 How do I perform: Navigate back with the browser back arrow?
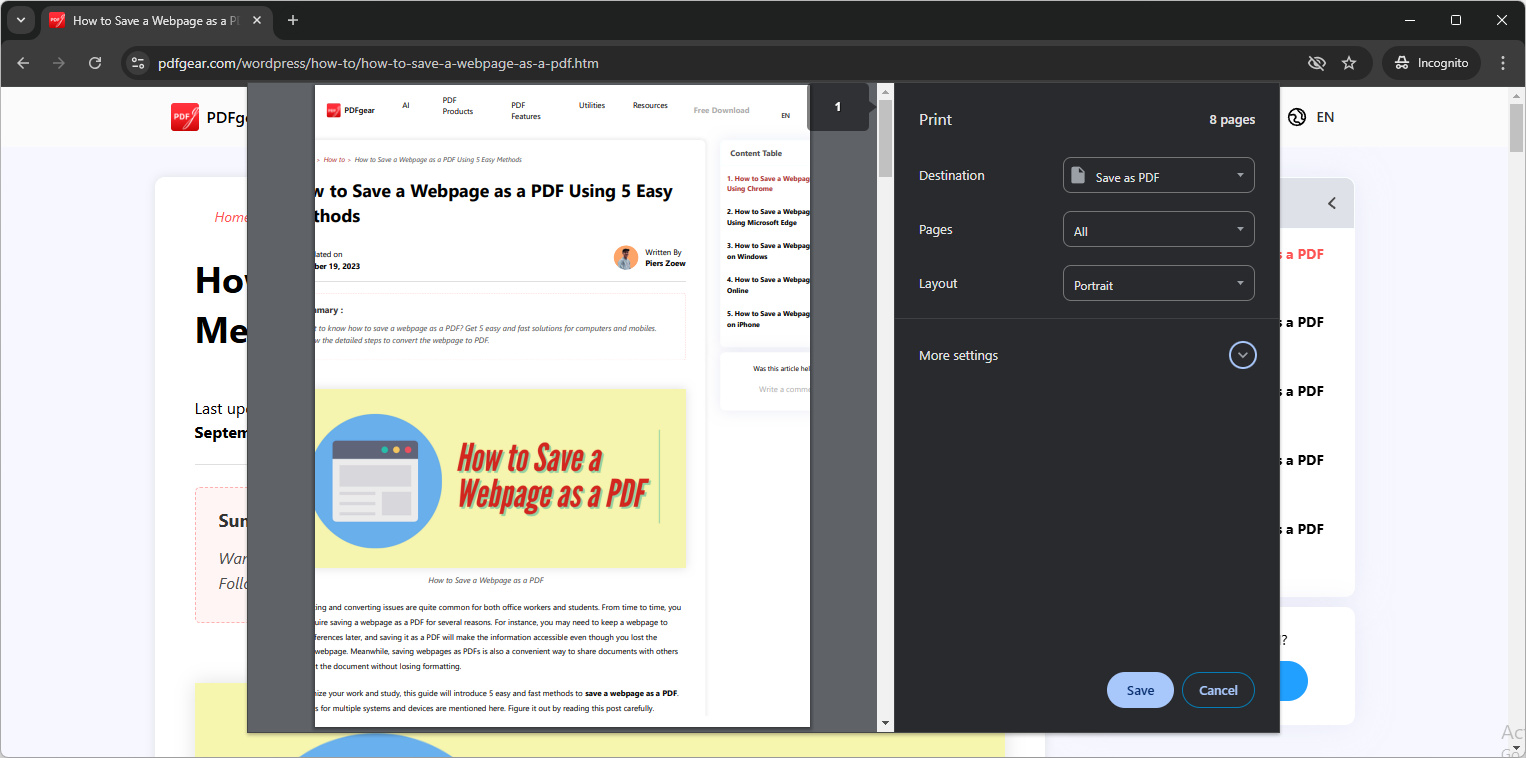pos(23,62)
